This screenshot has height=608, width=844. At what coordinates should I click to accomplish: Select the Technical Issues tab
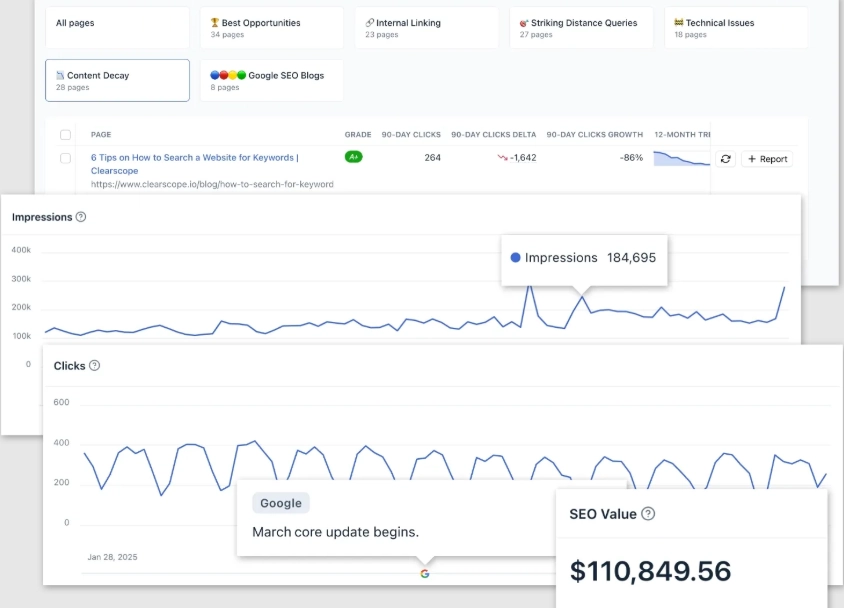(736, 28)
